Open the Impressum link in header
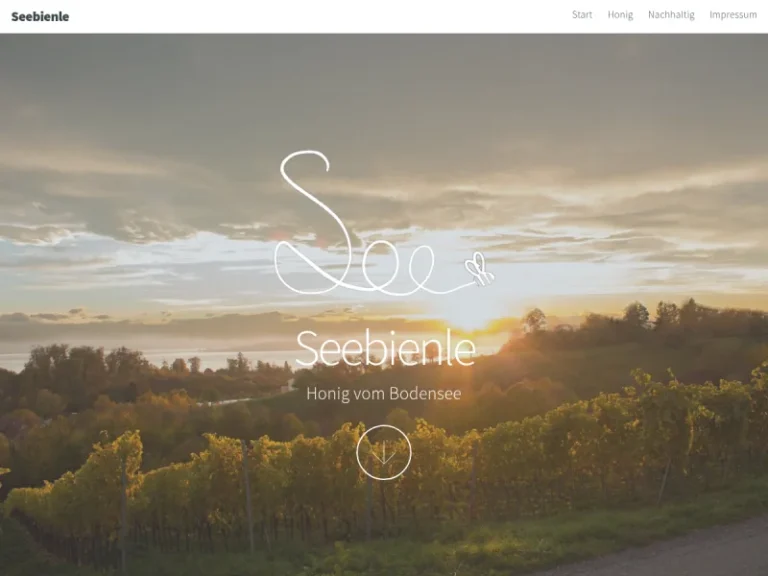 click(733, 15)
